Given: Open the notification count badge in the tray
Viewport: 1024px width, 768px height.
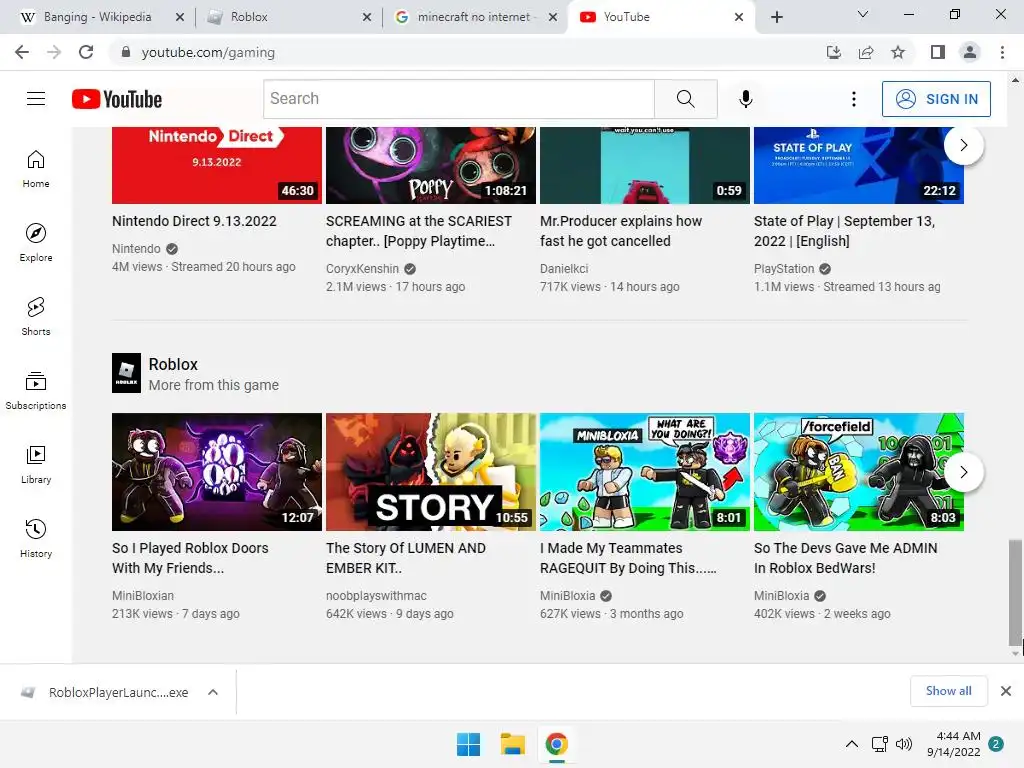Looking at the screenshot, I should pyautogui.click(x=996, y=744).
